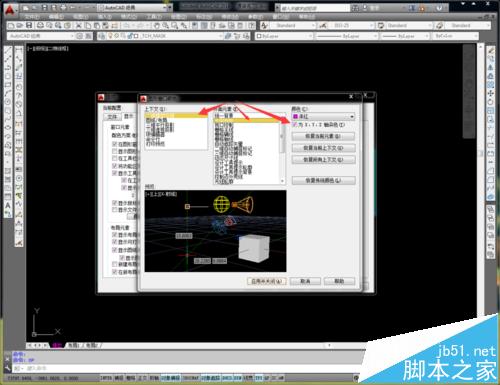
Task: Open the table style Standard dropdown
Action: [409, 25]
